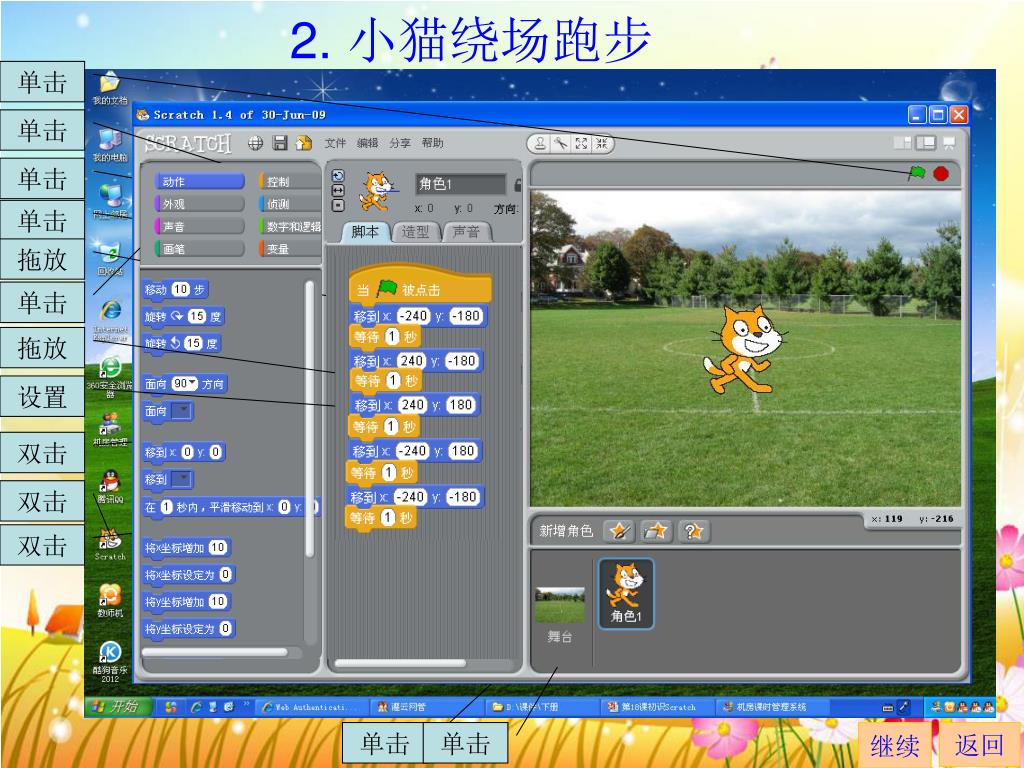Screen dimensions: 1024x768
Task: Open the Scratch desktop shortcut icon
Action: (x=110, y=543)
